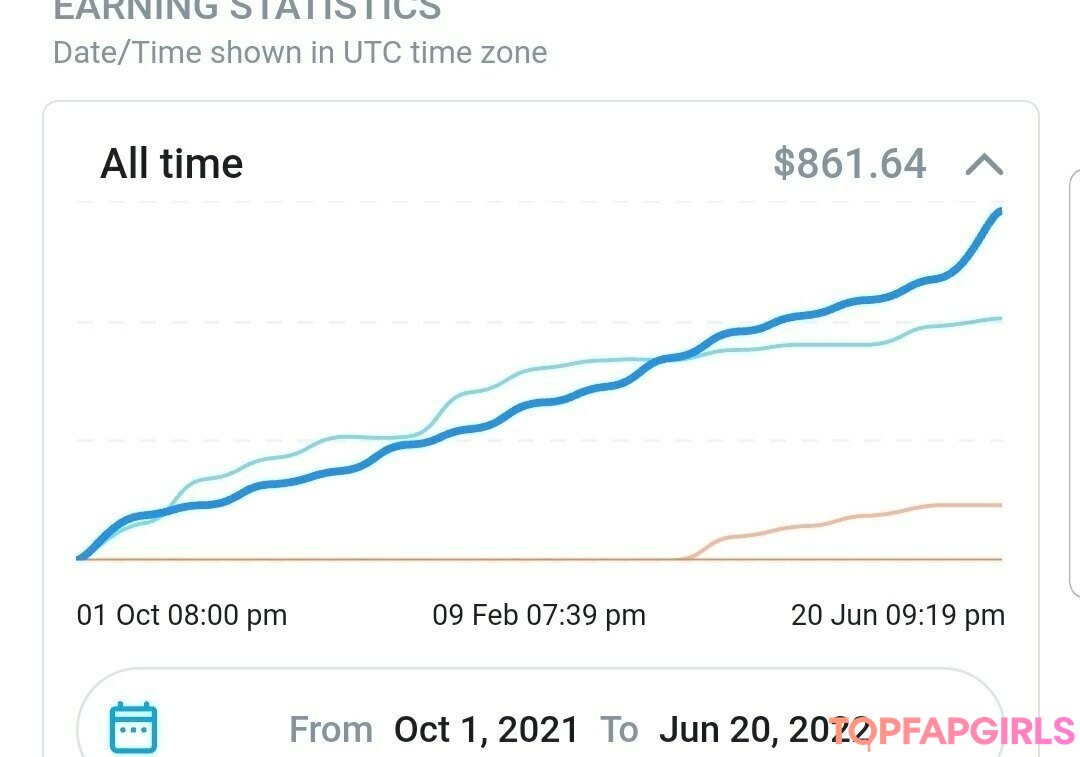Click the 09 Feb 07:39 pm axis label
The width and height of the screenshot is (1080, 757).
539,615
